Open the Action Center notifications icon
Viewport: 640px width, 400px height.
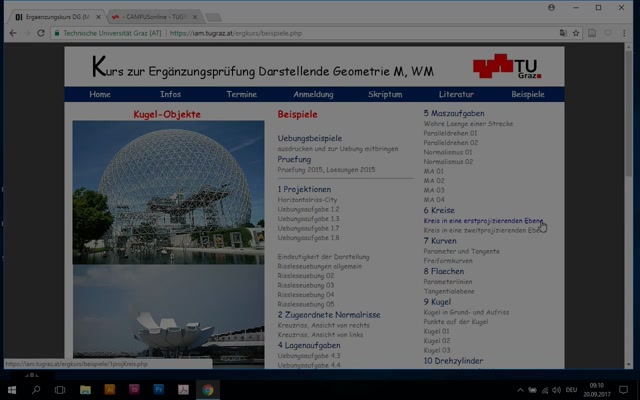click(x=625, y=389)
